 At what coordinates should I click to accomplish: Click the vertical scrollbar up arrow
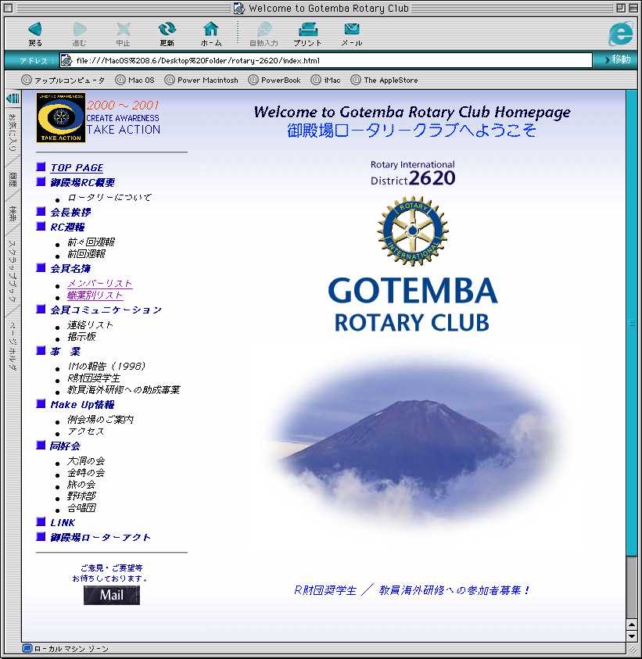[x=632, y=625]
